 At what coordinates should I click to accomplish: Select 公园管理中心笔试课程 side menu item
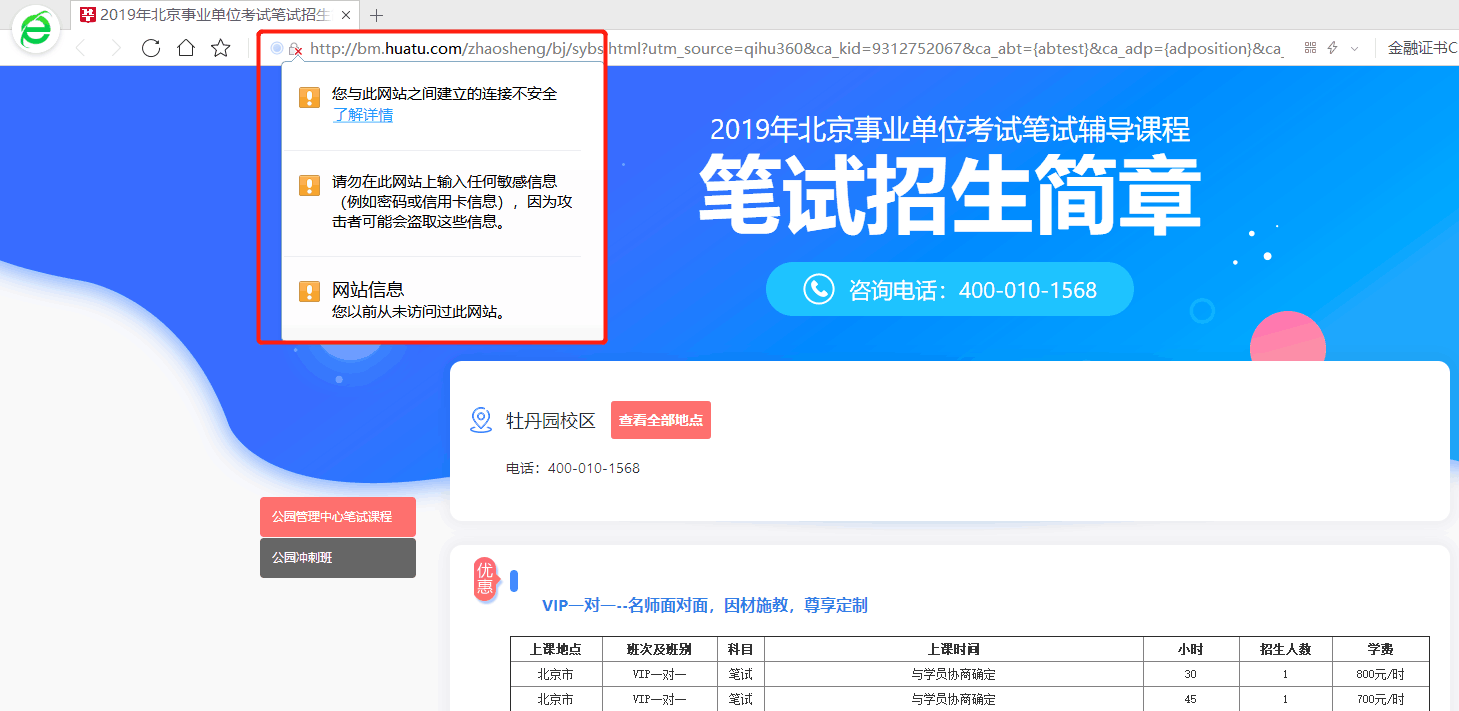(337, 517)
